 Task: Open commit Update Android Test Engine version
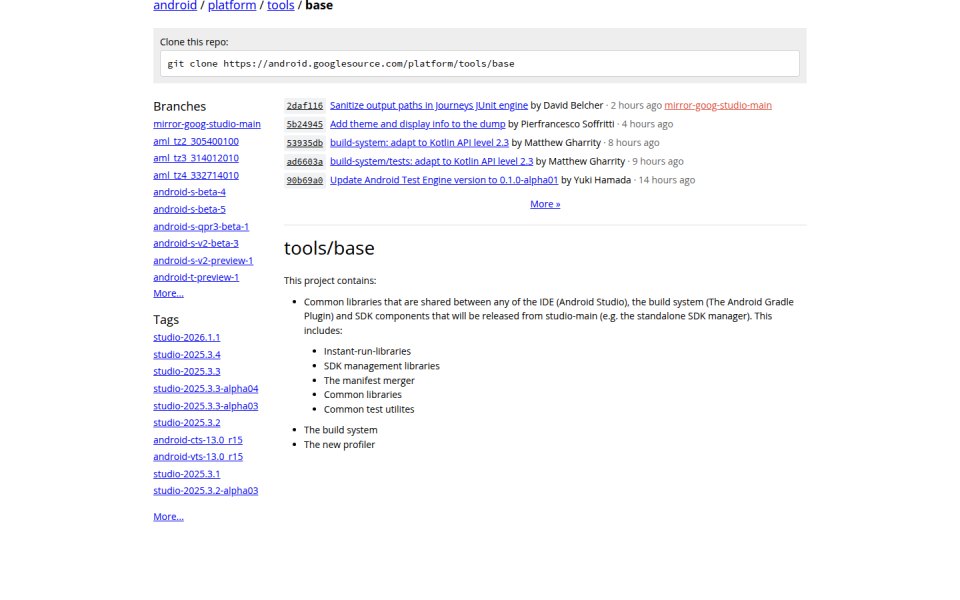pyautogui.click(x=444, y=180)
